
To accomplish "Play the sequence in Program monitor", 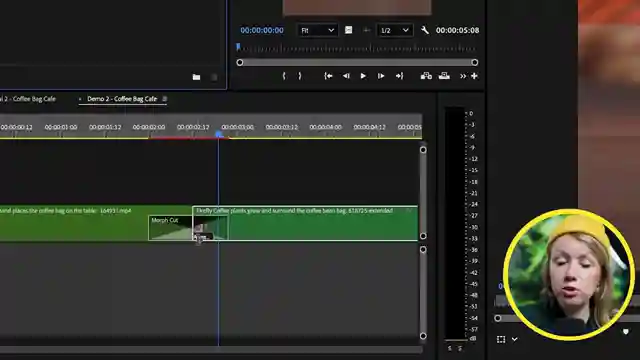I will point(363,76).
